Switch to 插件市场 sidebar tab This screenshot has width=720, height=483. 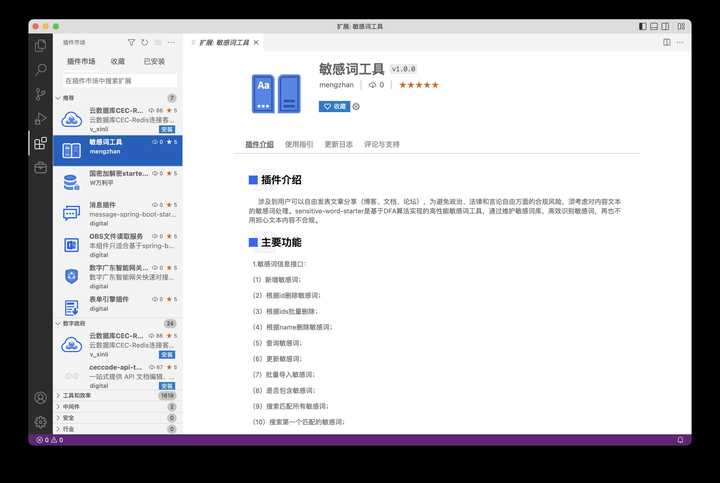[81, 61]
